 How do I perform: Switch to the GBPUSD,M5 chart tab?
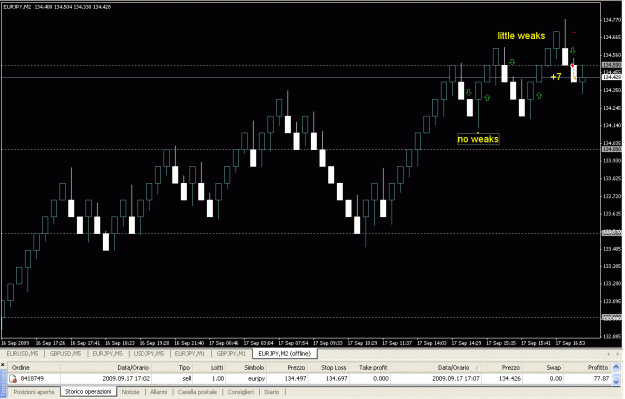65,354
